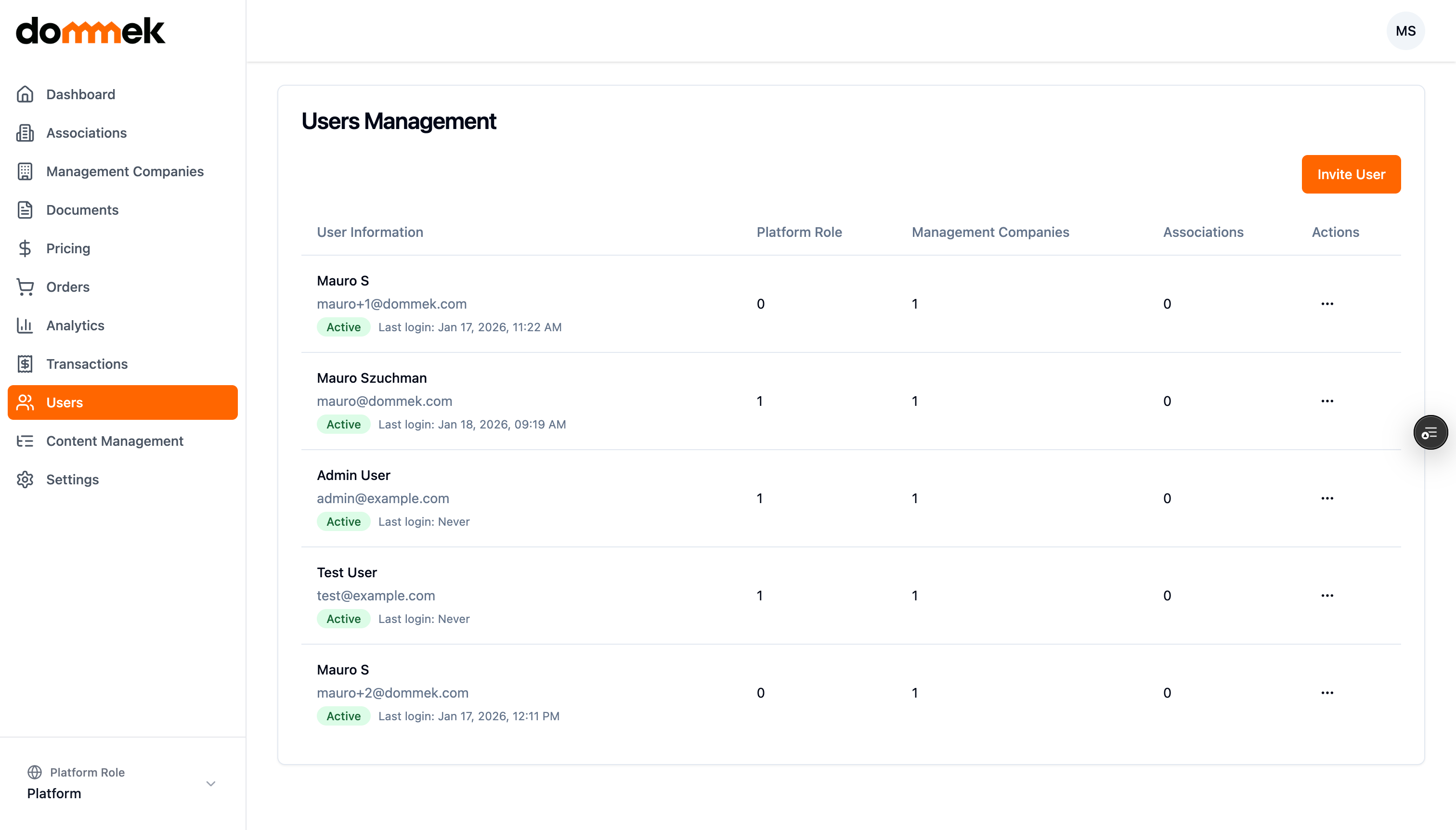
Task: Navigate to Transactions page
Action: 123,363
